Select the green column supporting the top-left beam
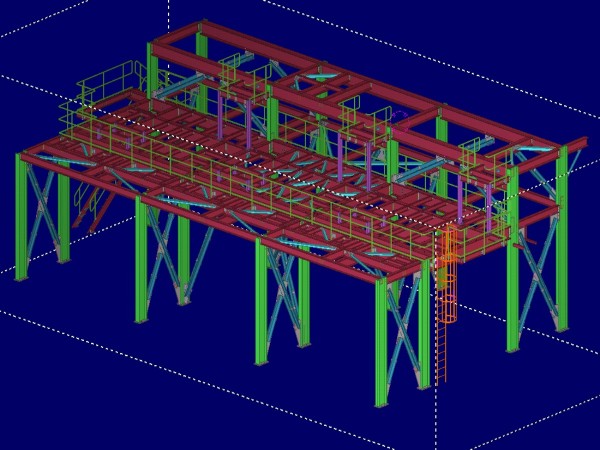This screenshot has width=600, height=450. 153,75
